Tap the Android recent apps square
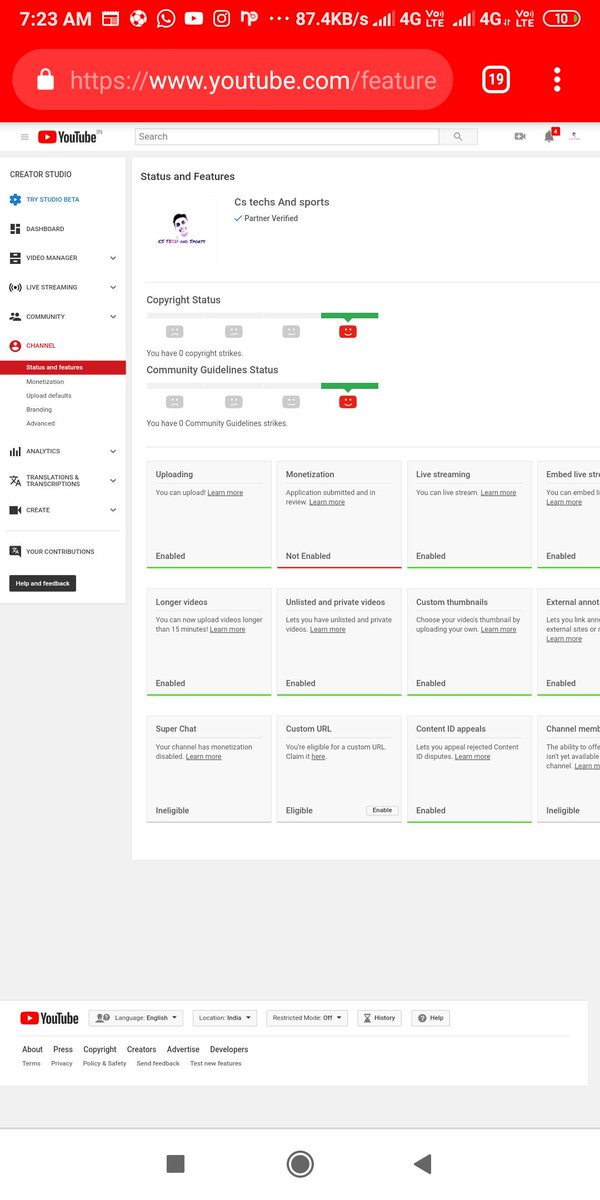Image resolution: width=600 pixels, height=1200 pixels. tap(175, 1163)
